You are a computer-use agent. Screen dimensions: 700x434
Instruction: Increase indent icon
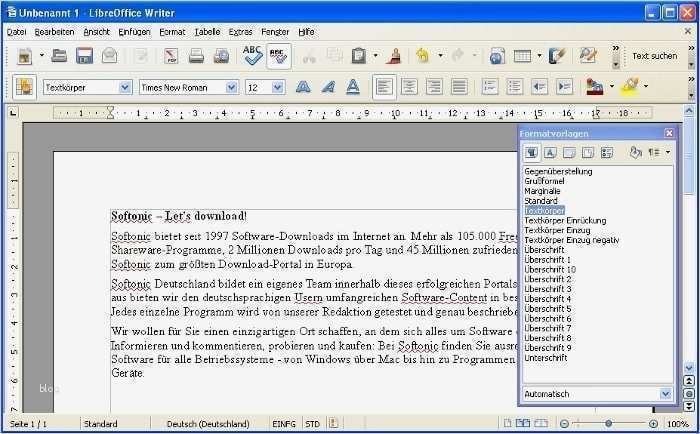pyautogui.click(x=564, y=87)
